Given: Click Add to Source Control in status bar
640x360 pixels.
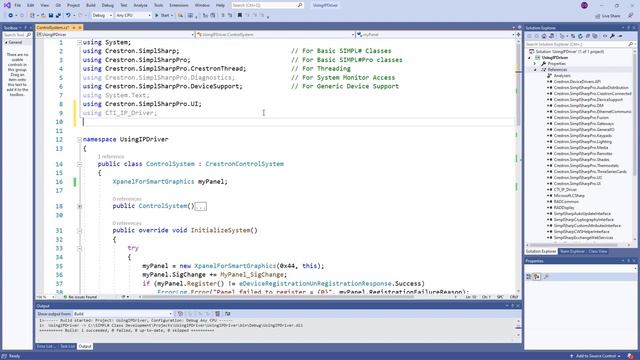Looking at the screenshot, I should coord(596,356).
